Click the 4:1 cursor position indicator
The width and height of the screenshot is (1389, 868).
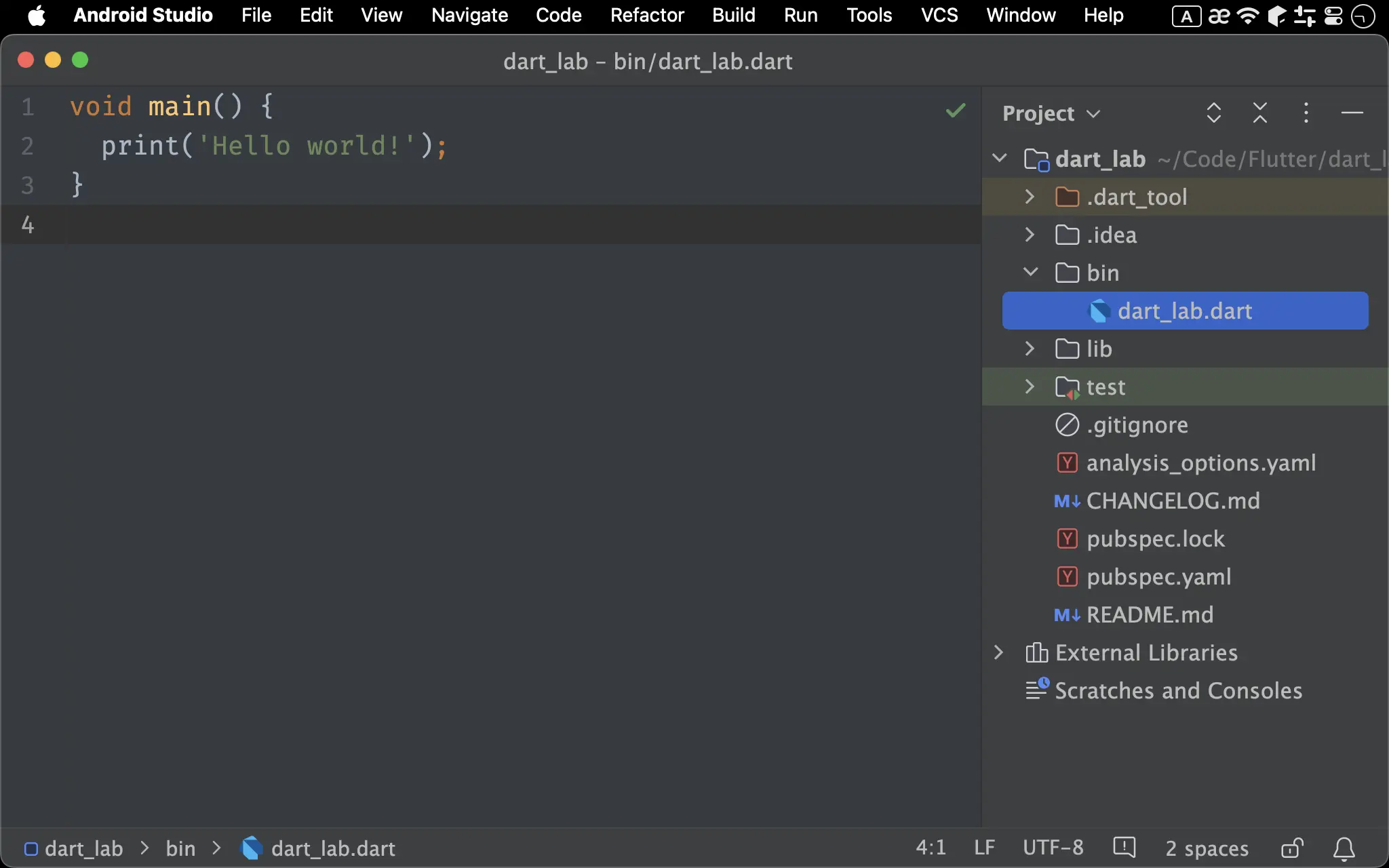point(931,848)
